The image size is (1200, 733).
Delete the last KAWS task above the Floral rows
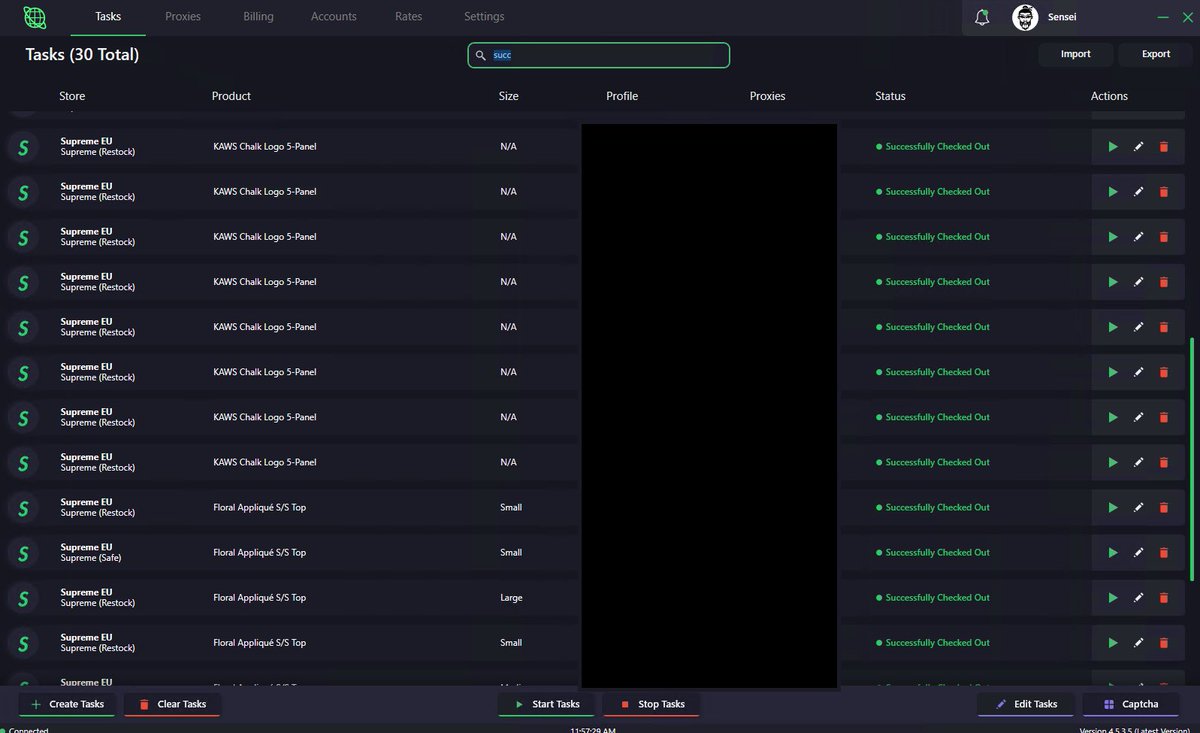click(1163, 462)
